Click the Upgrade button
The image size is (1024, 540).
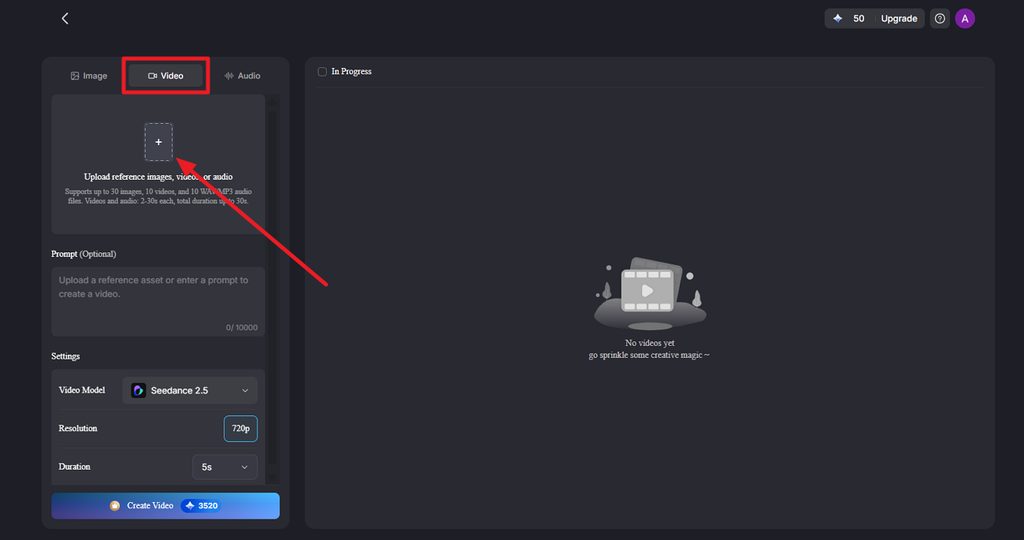pyautogui.click(x=899, y=18)
